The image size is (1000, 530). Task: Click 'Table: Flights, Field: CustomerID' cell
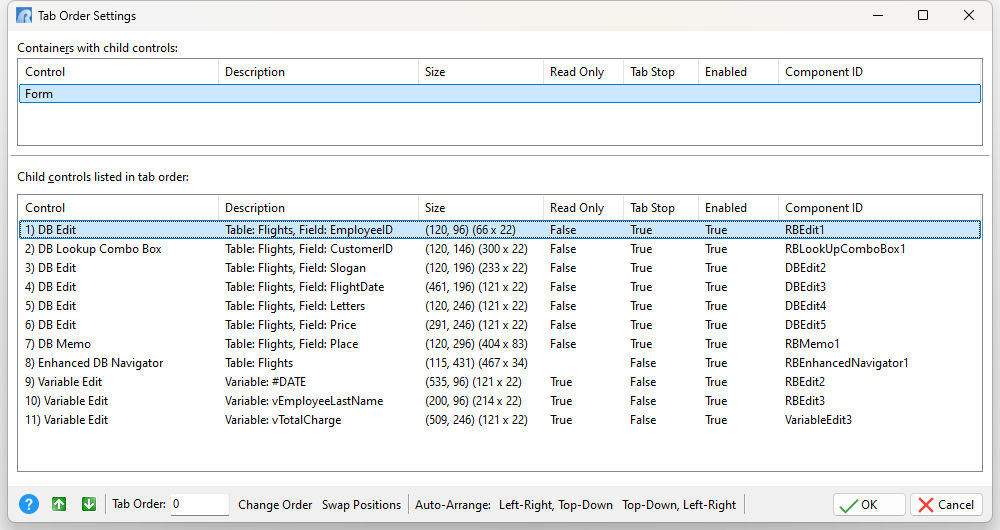[x=309, y=249]
